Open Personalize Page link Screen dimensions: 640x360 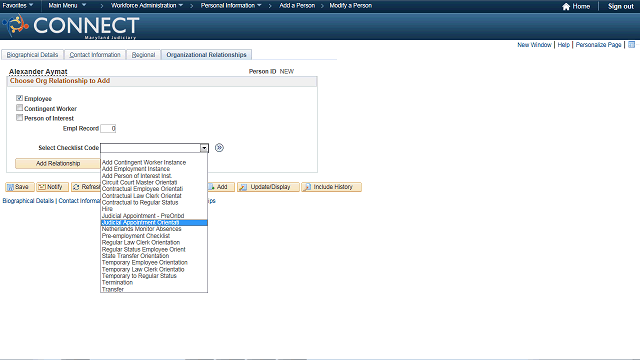click(598, 44)
